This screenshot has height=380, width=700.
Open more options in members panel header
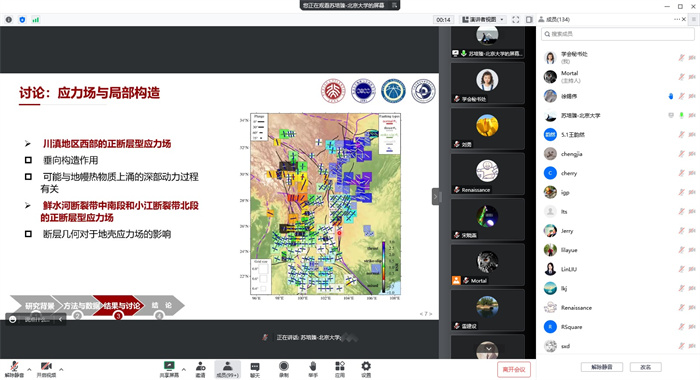(677, 19)
